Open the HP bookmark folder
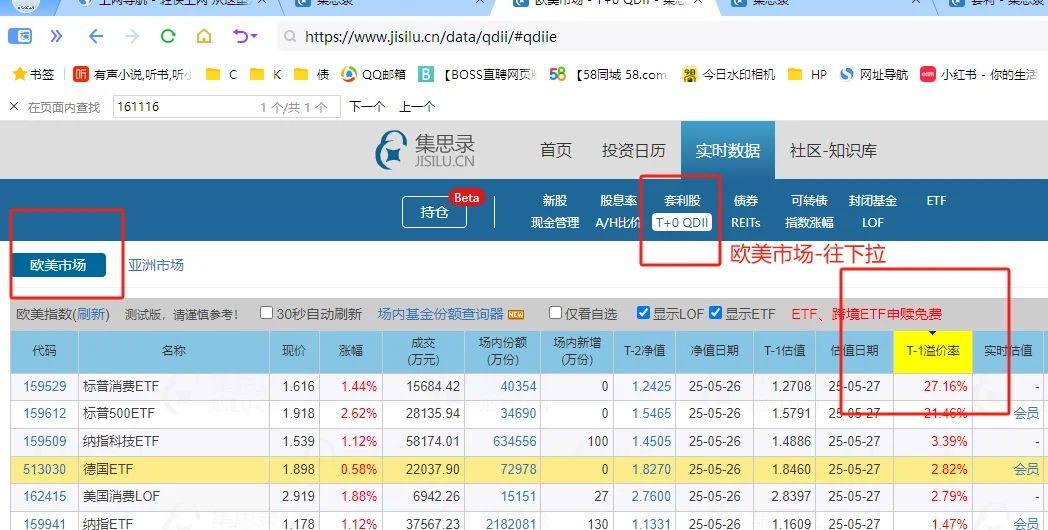 (x=807, y=74)
